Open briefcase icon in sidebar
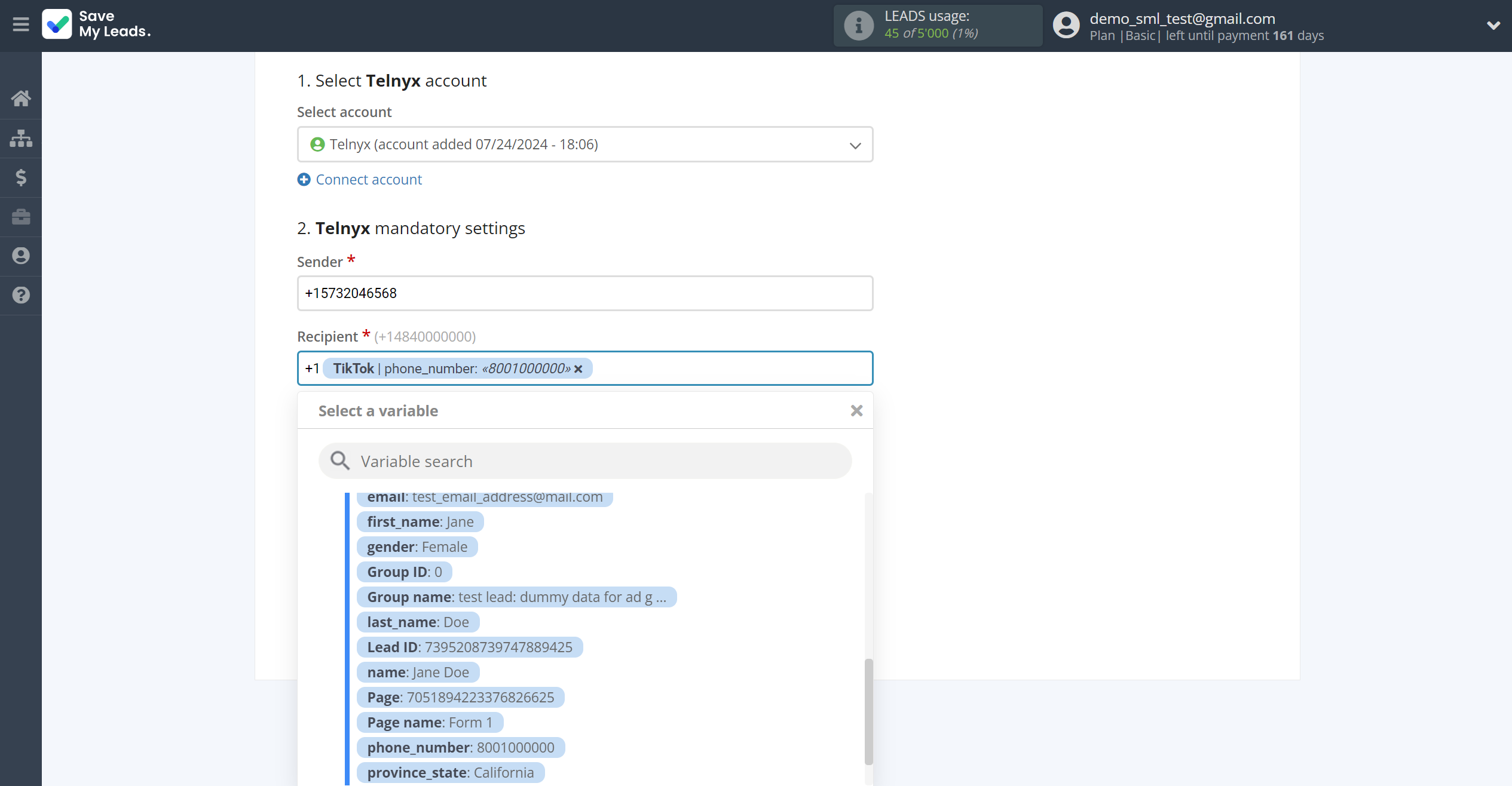This screenshot has width=1512, height=786. (21, 216)
